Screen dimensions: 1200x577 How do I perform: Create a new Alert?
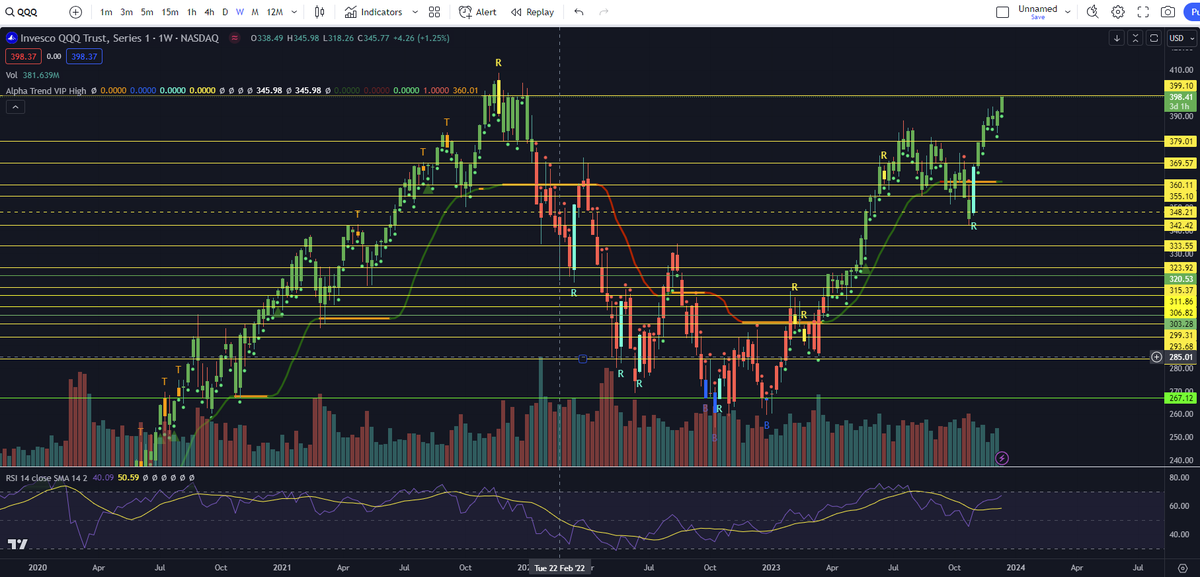click(x=478, y=12)
